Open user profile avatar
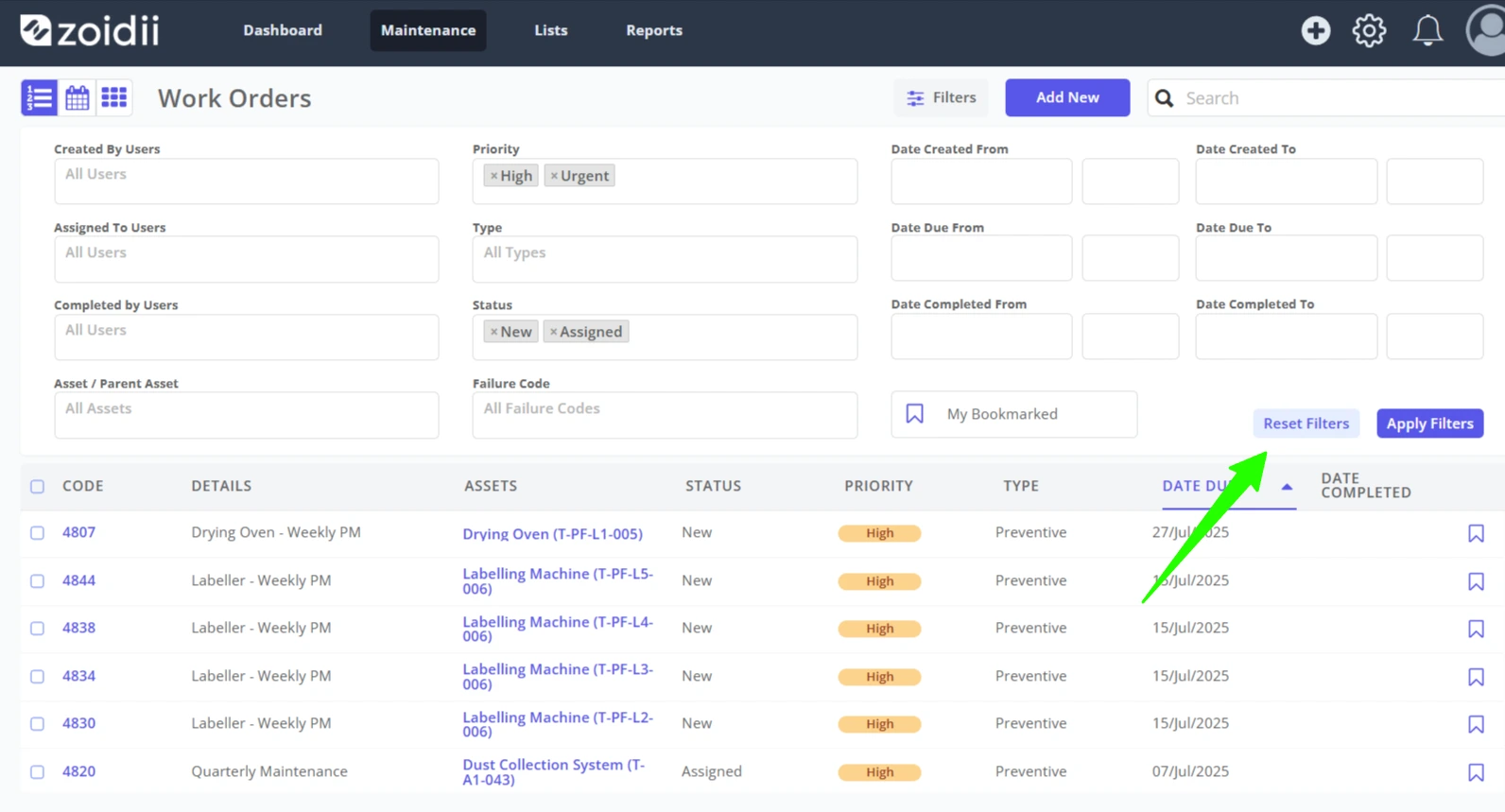Viewport: 1505px width, 812px height. [1486, 30]
